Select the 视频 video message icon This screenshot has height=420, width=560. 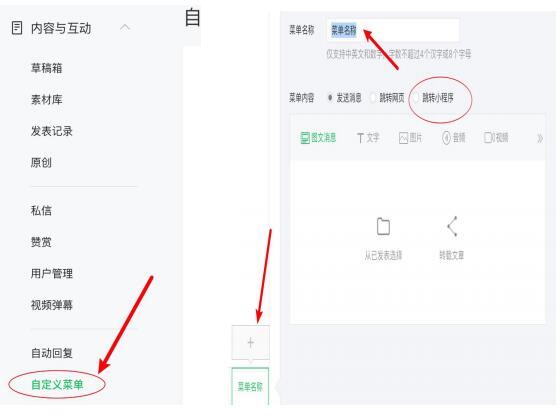(489, 138)
